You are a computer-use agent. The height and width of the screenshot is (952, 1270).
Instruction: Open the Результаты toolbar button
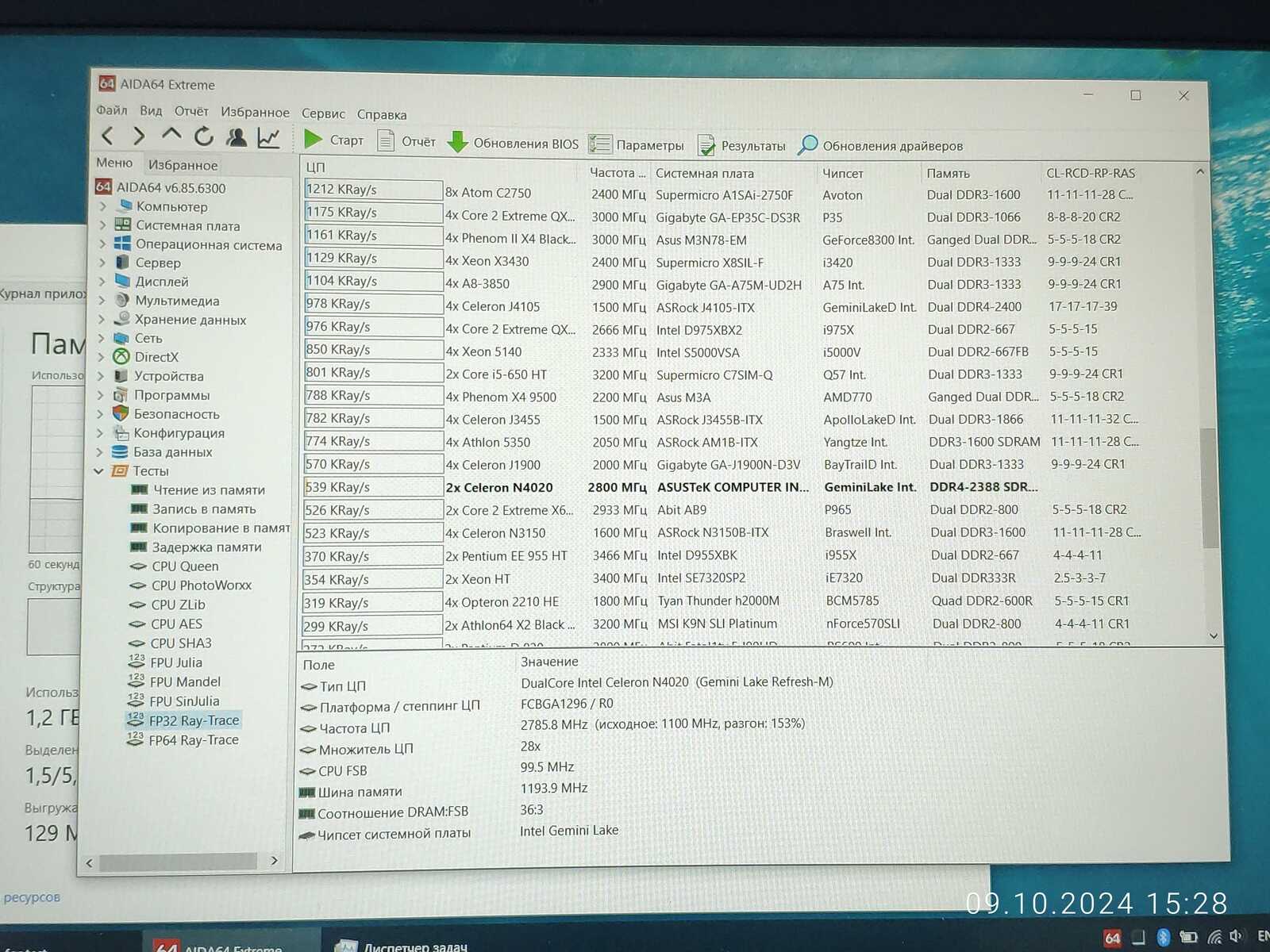(x=741, y=145)
